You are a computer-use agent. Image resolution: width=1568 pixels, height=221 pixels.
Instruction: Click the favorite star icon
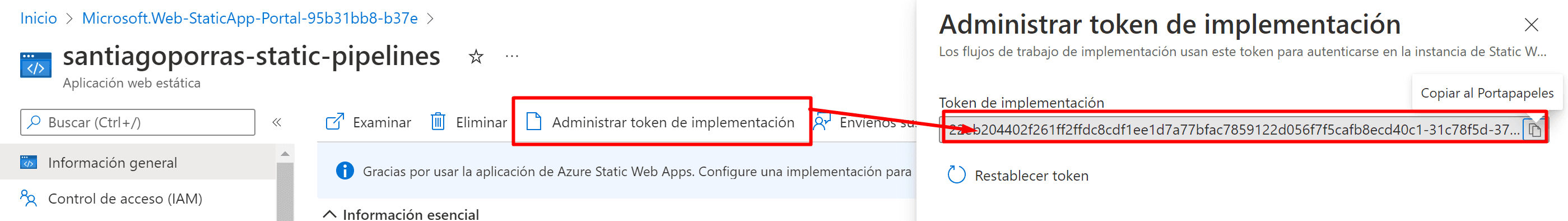[x=476, y=57]
